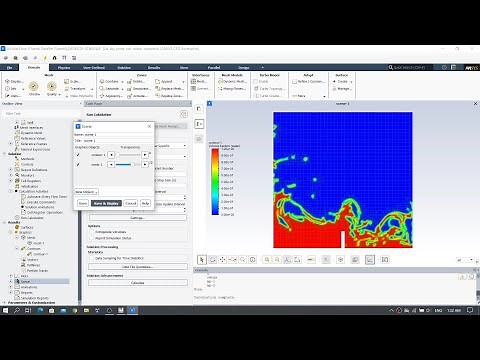Click the Calculate button

138,283
